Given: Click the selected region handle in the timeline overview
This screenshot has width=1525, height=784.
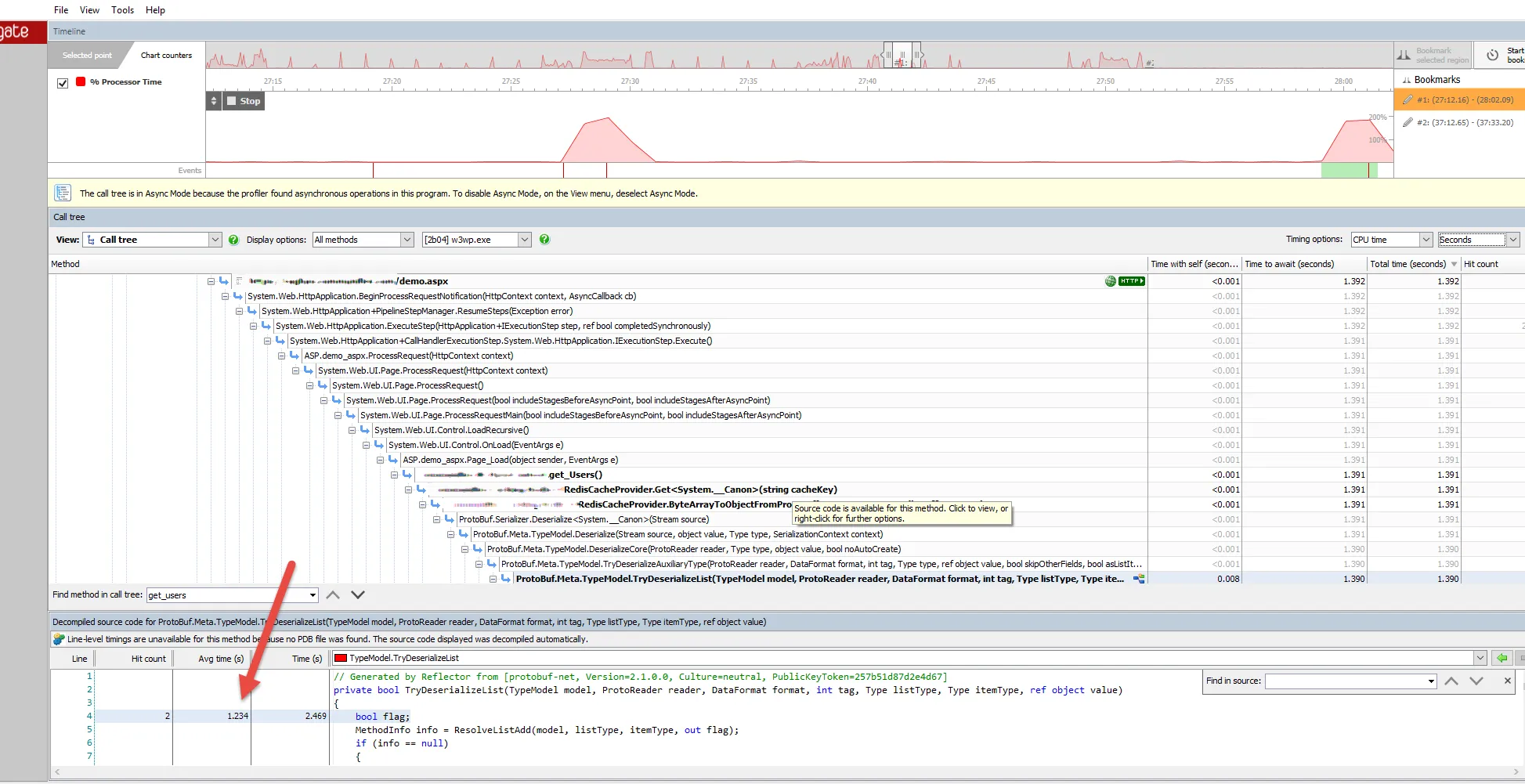Looking at the screenshot, I should coord(902,55).
